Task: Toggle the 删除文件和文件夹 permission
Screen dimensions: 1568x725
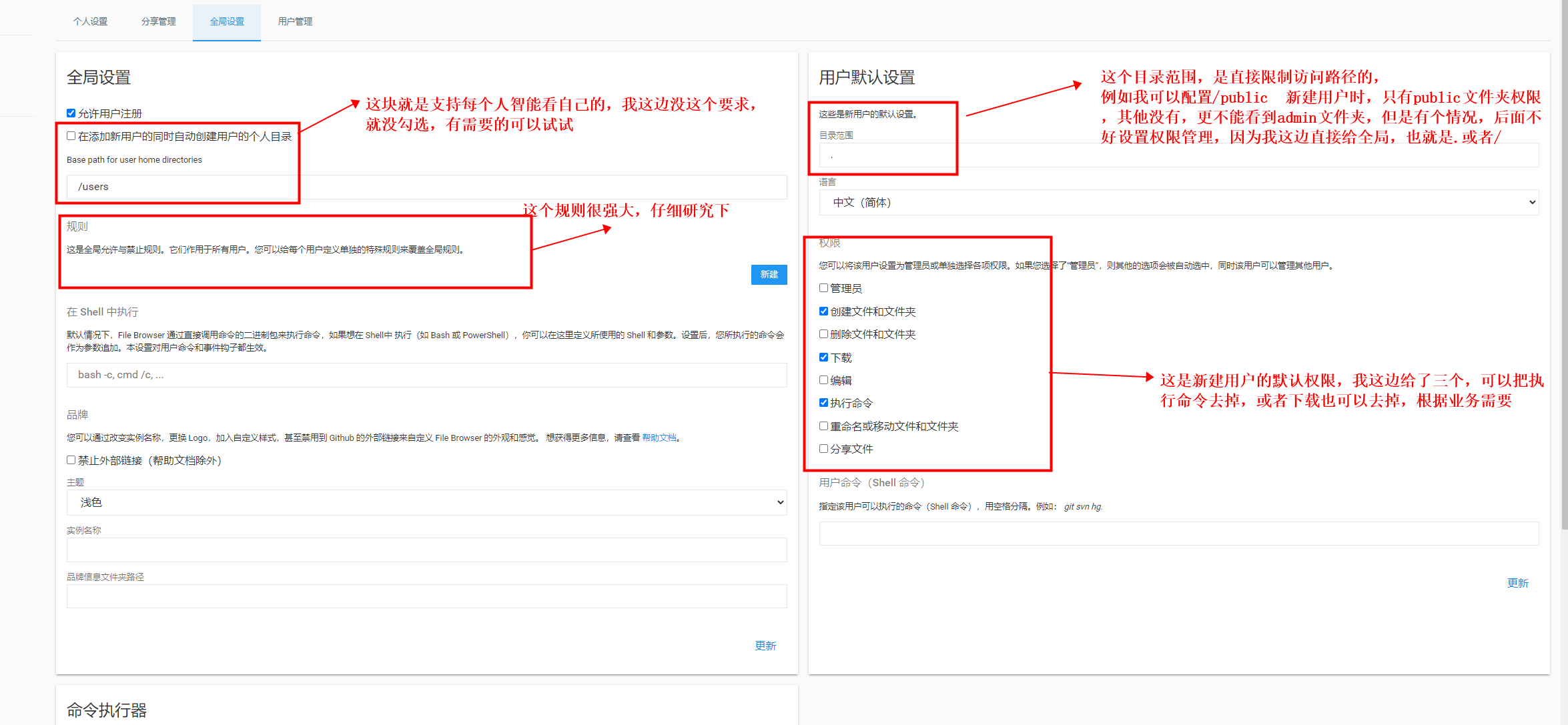Action: [x=824, y=334]
